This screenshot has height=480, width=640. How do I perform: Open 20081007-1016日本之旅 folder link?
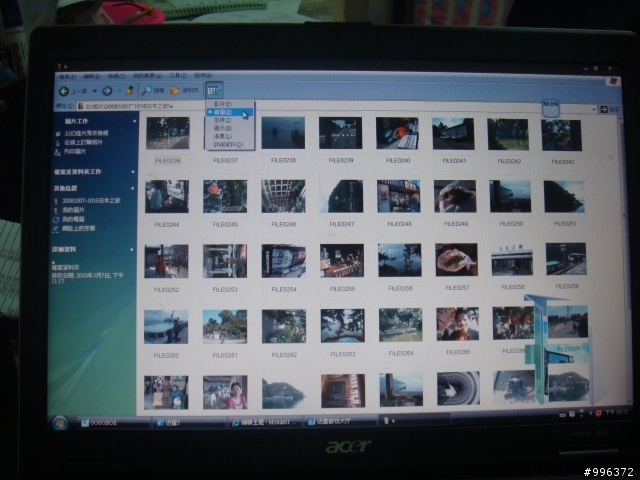click(87, 201)
